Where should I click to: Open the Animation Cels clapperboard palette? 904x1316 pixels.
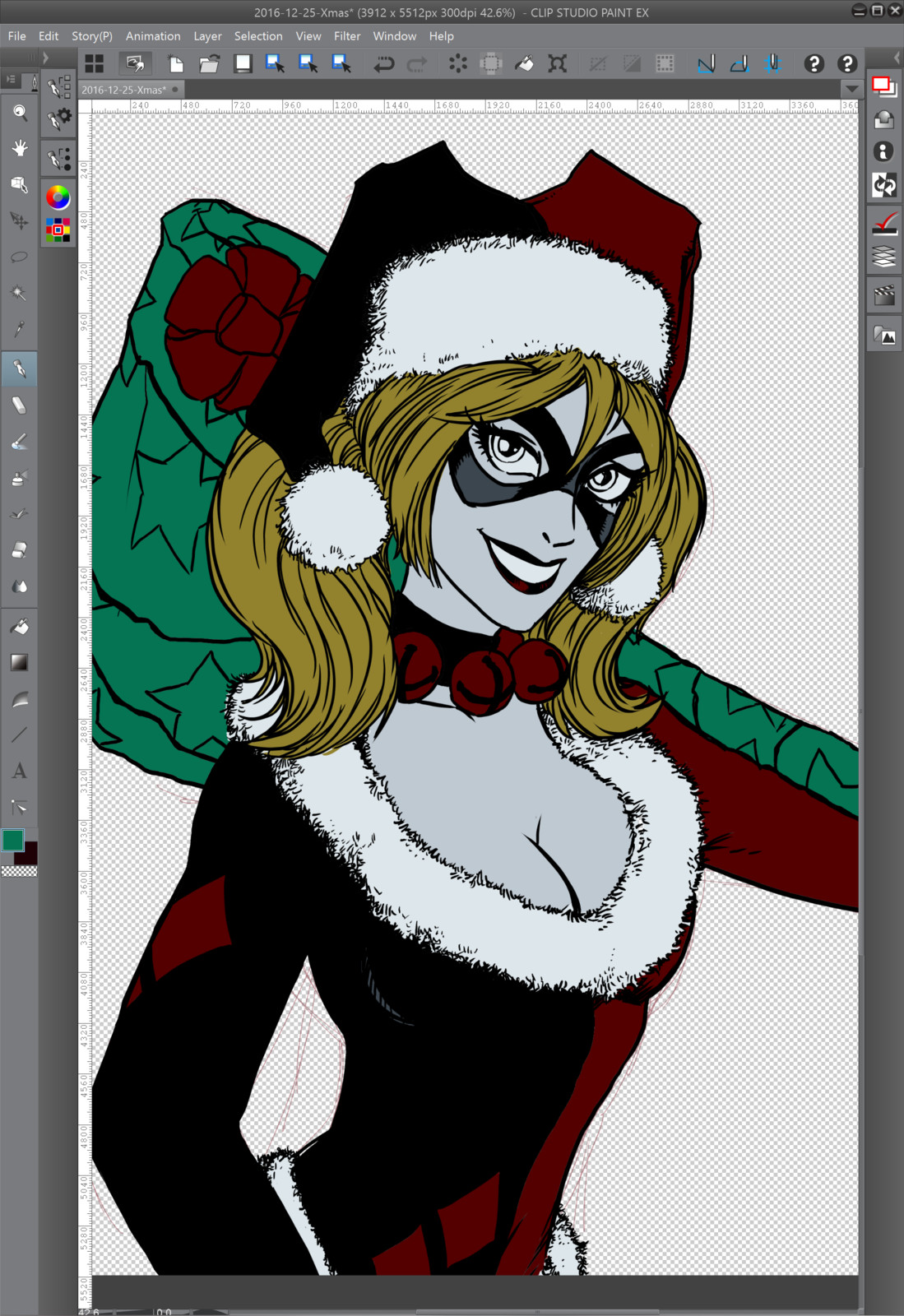(x=884, y=295)
